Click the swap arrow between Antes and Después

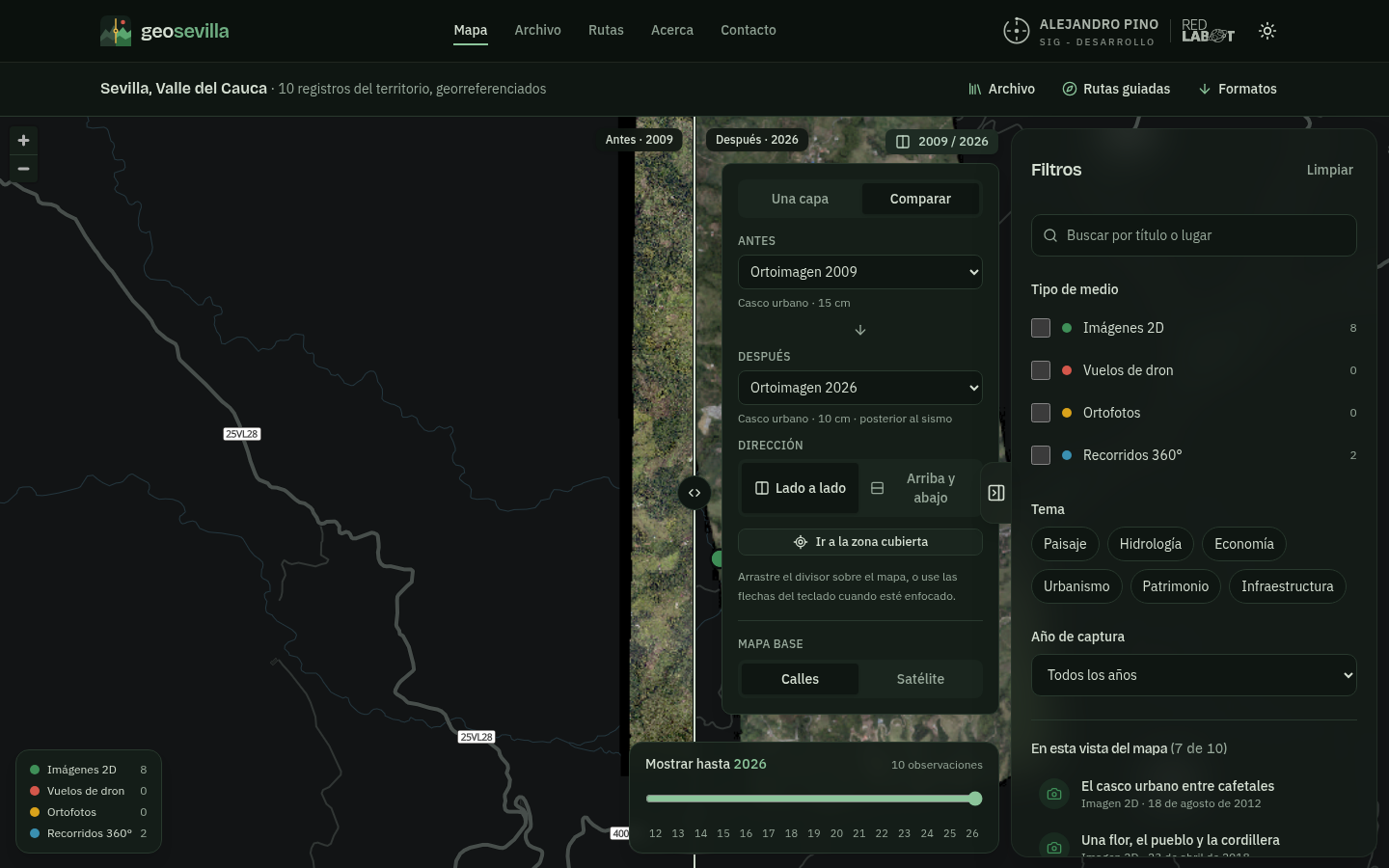860,330
